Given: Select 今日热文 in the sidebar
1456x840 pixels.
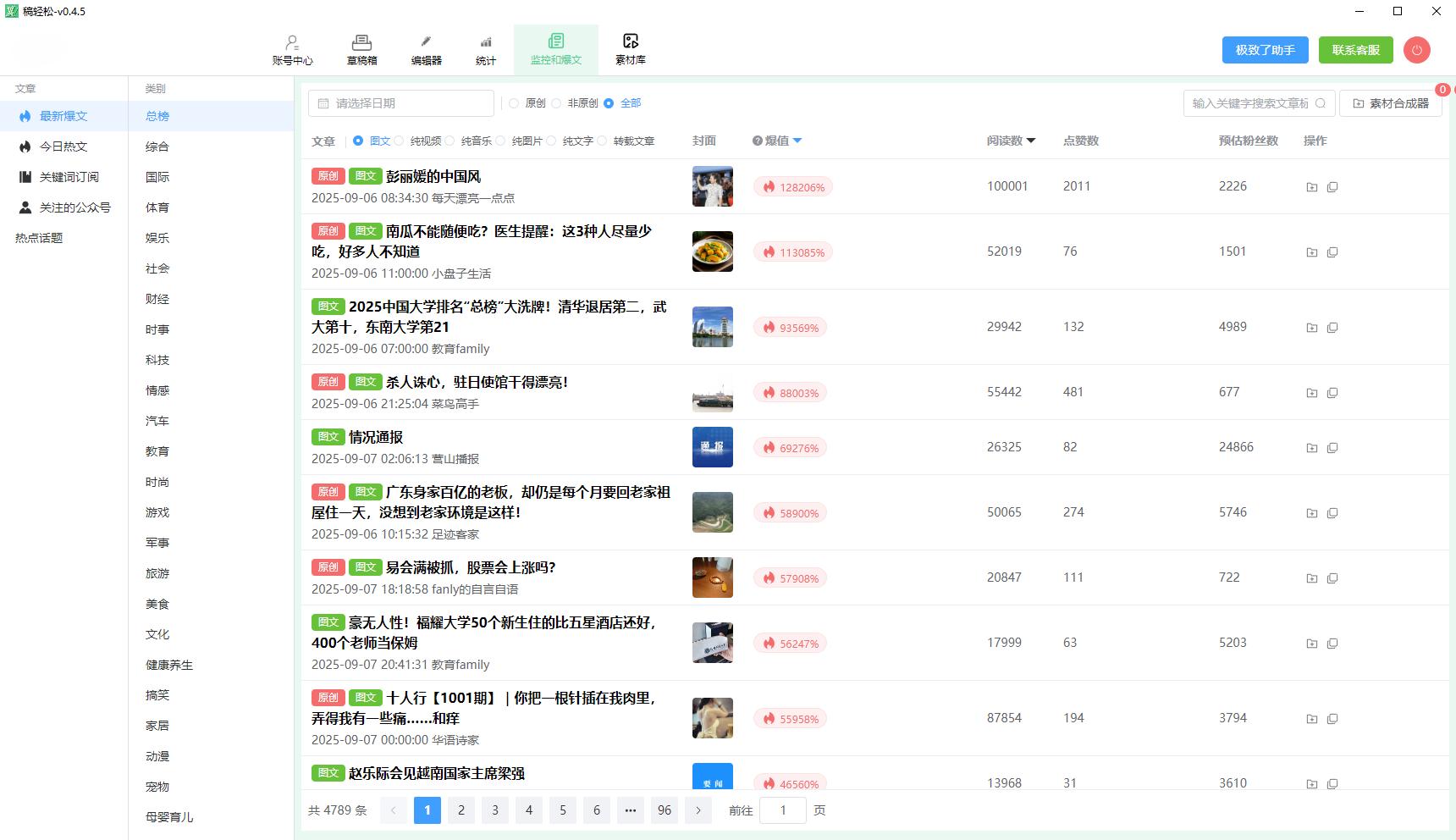Looking at the screenshot, I should 63,146.
